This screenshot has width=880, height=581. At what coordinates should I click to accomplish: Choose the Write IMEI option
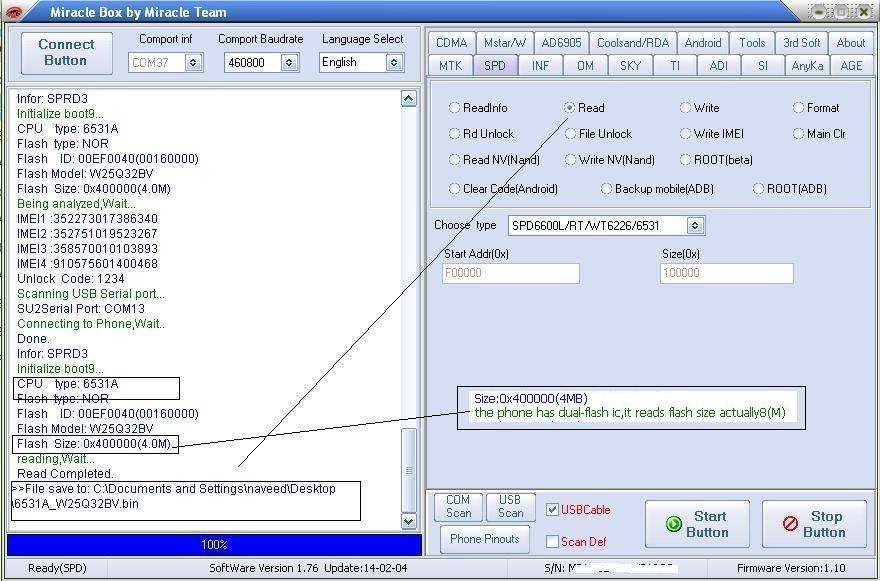[x=685, y=134]
